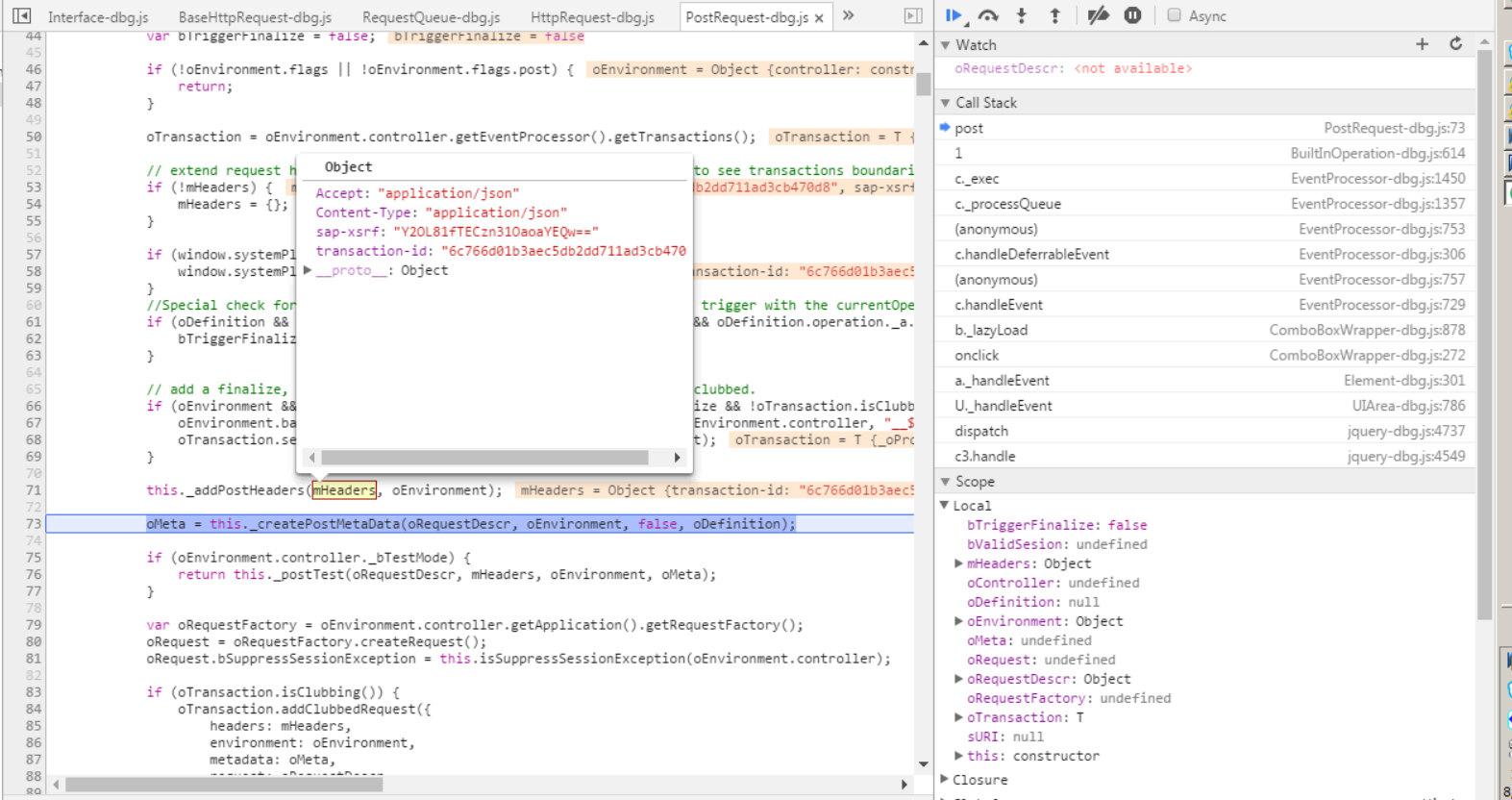Viewport: 1512px width, 800px height.
Task: Collapse the Call Stack section
Action: pos(946,103)
